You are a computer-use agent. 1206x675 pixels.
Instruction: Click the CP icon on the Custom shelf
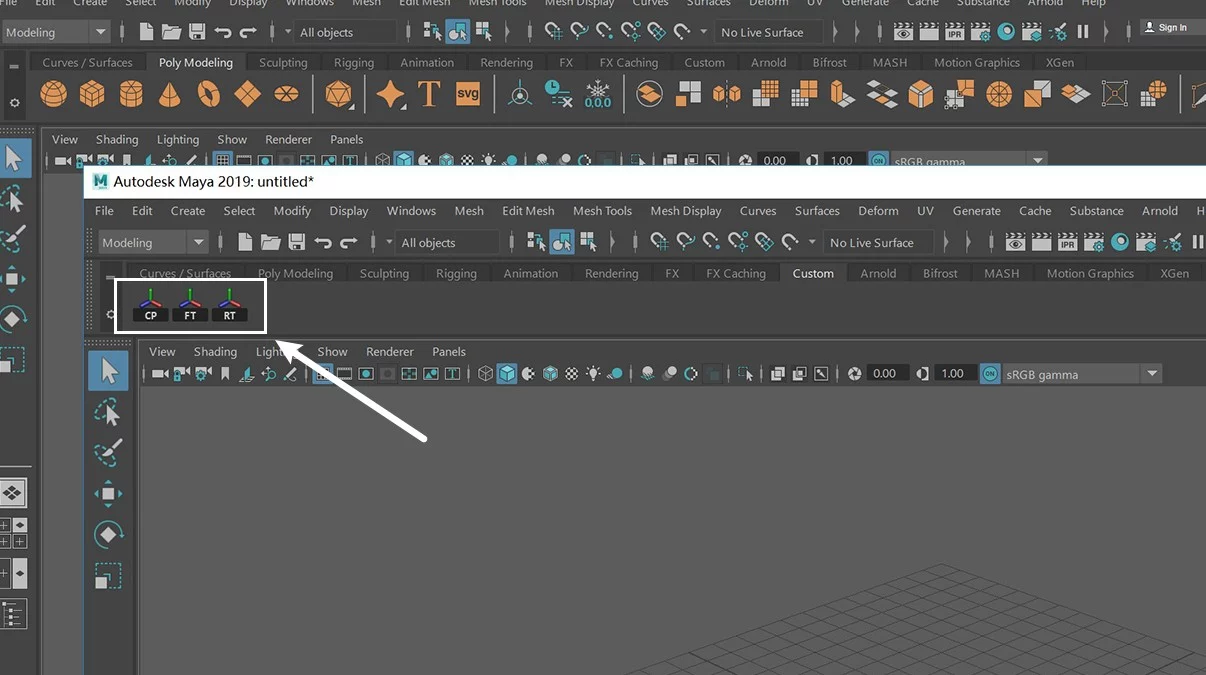pyautogui.click(x=151, y=305)
